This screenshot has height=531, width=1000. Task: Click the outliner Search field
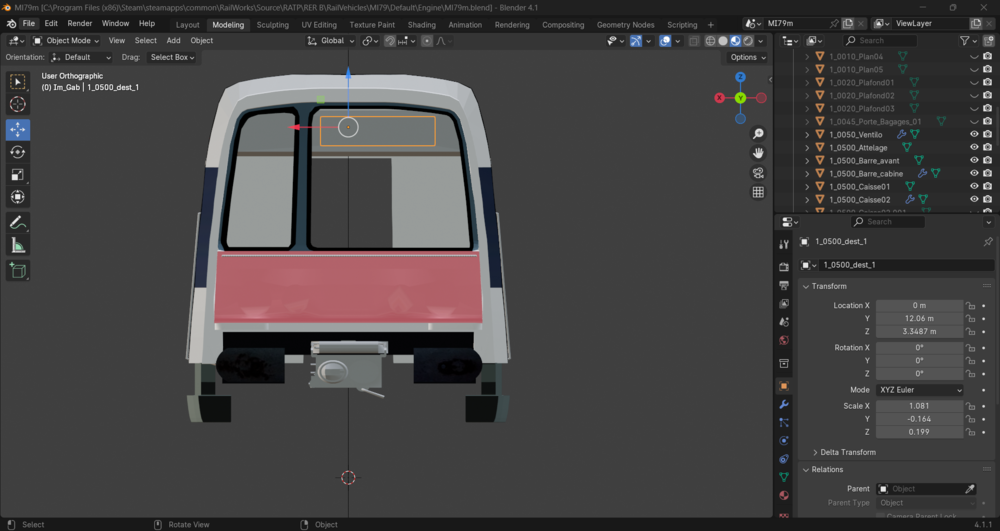pyautogui.click(x=879, y=40)
